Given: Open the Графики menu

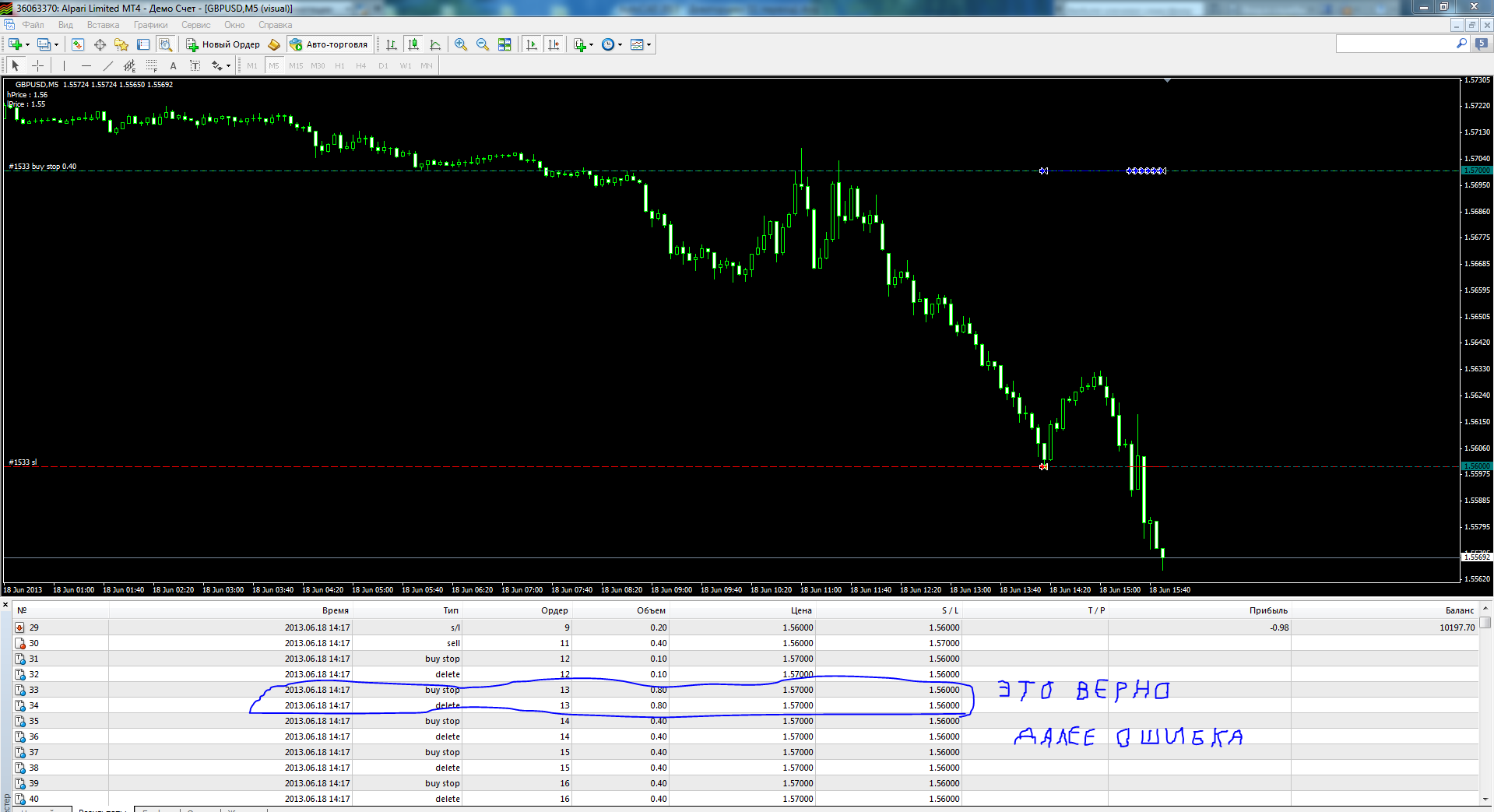Looking at the screenshot, I should pos(150,25).
